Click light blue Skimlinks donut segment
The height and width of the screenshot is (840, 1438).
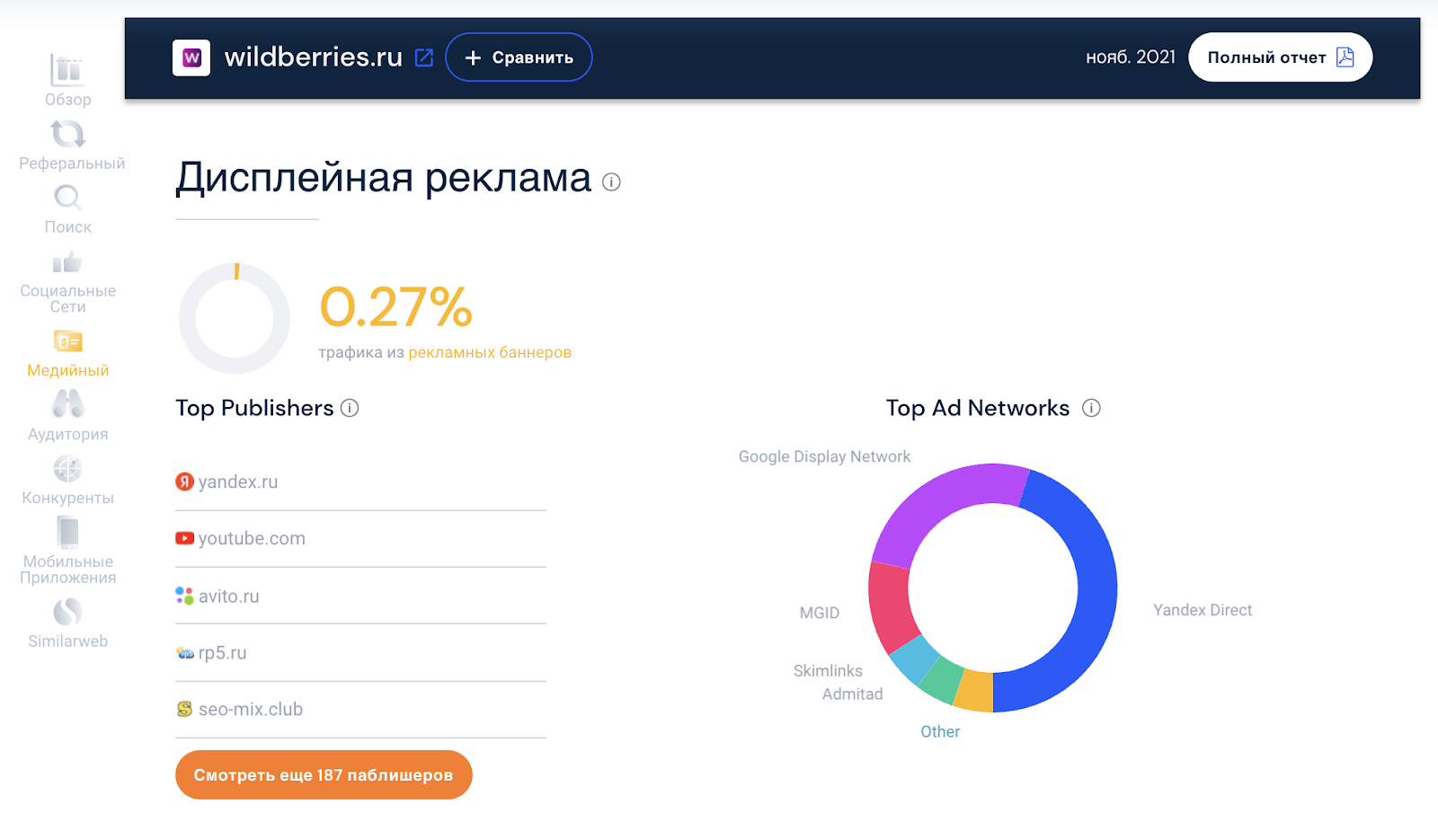pos(915,659)
